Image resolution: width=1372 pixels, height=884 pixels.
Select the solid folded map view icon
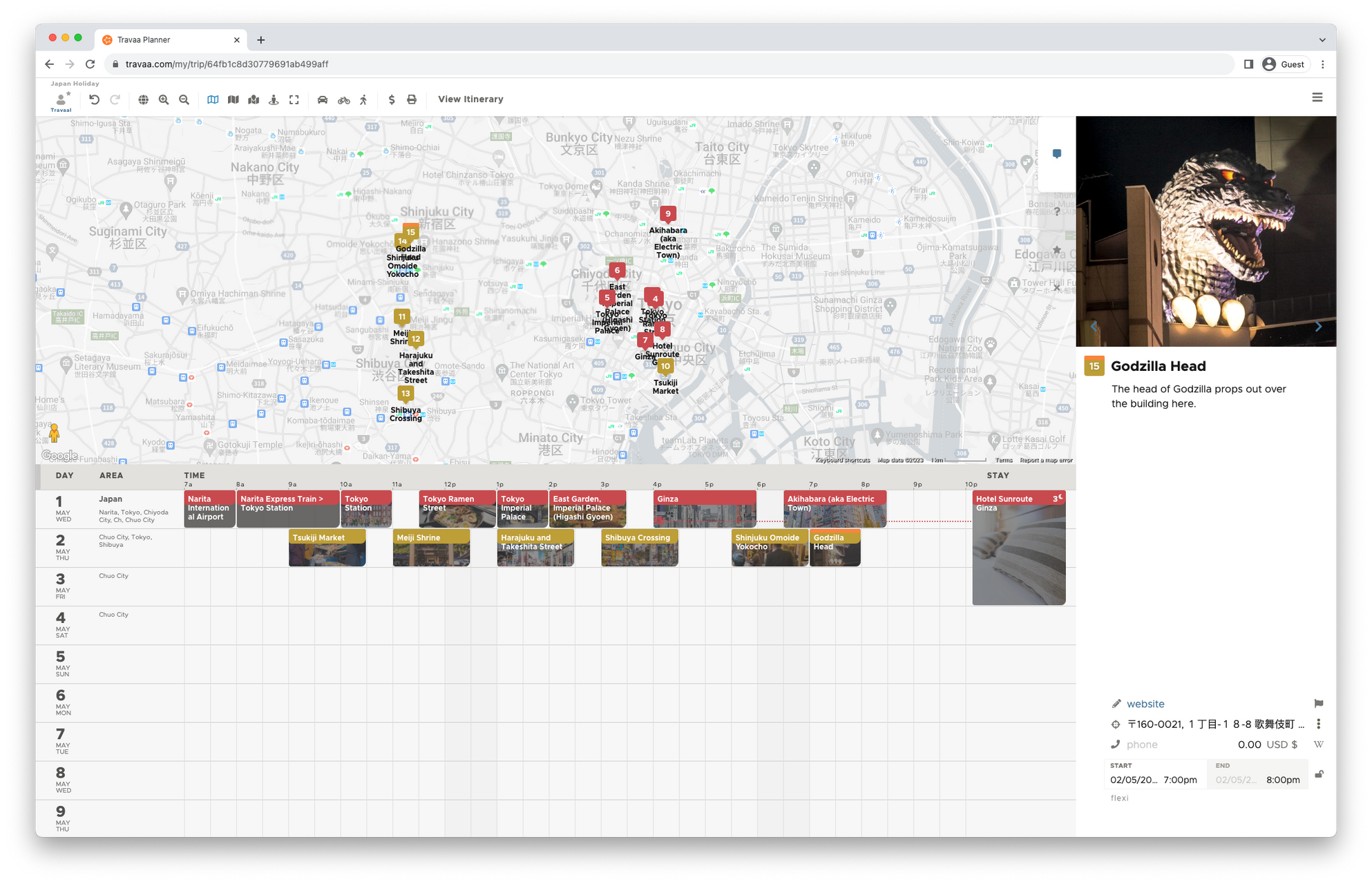click(234, 99)
